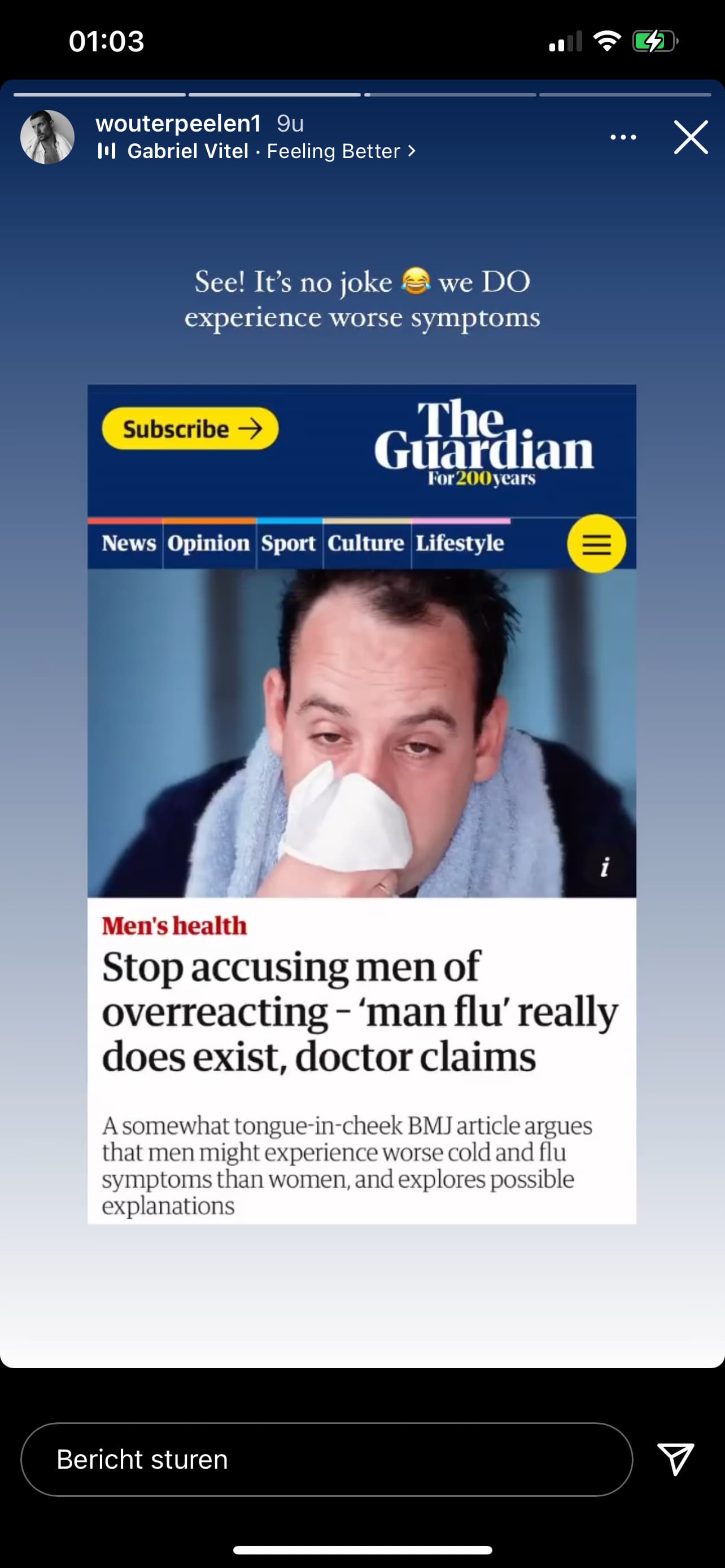Focus the Bericht sturen message field
Screen dimensions: 725x1568
(x=327, y=1459)
